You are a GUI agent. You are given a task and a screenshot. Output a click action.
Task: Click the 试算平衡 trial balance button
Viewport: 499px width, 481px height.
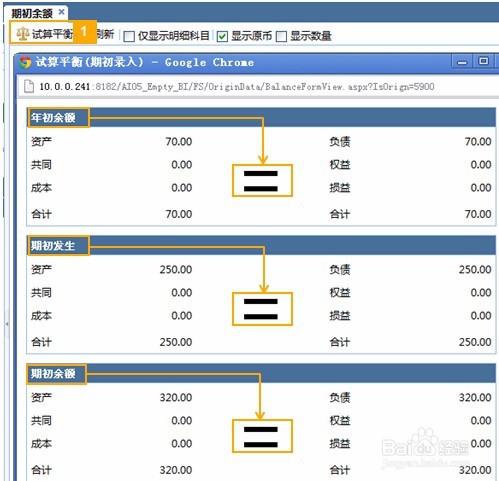[x=45, y=33]
